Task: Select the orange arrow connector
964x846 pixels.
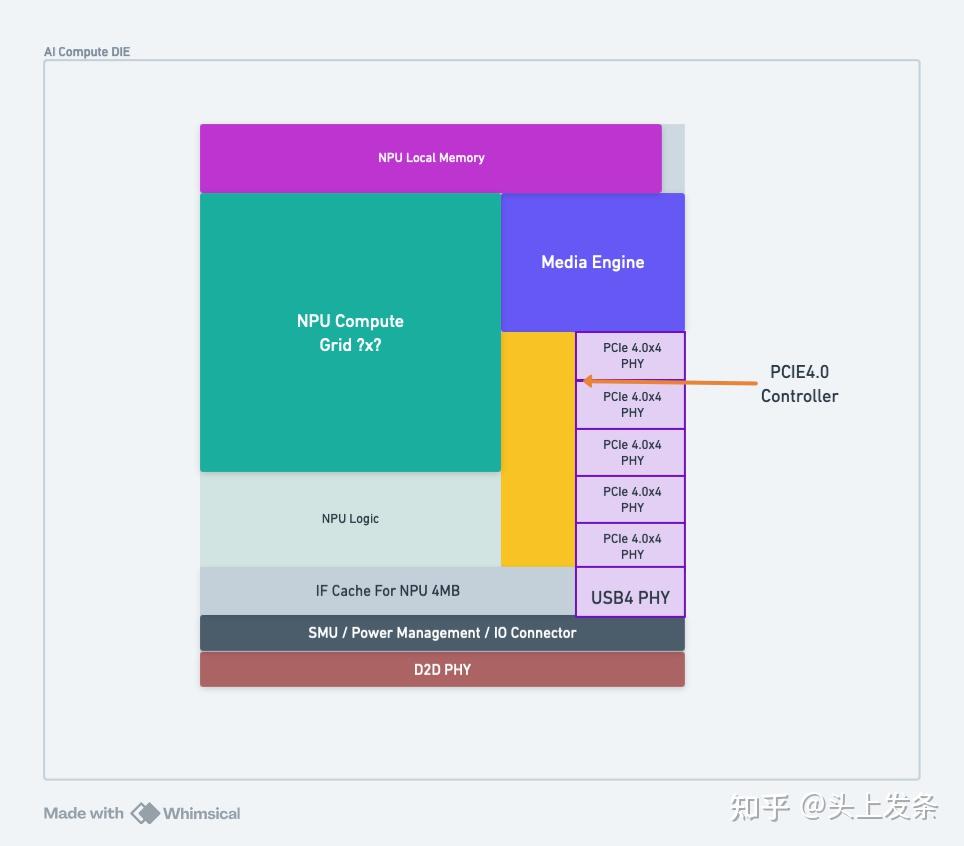Action: (680, 381)
